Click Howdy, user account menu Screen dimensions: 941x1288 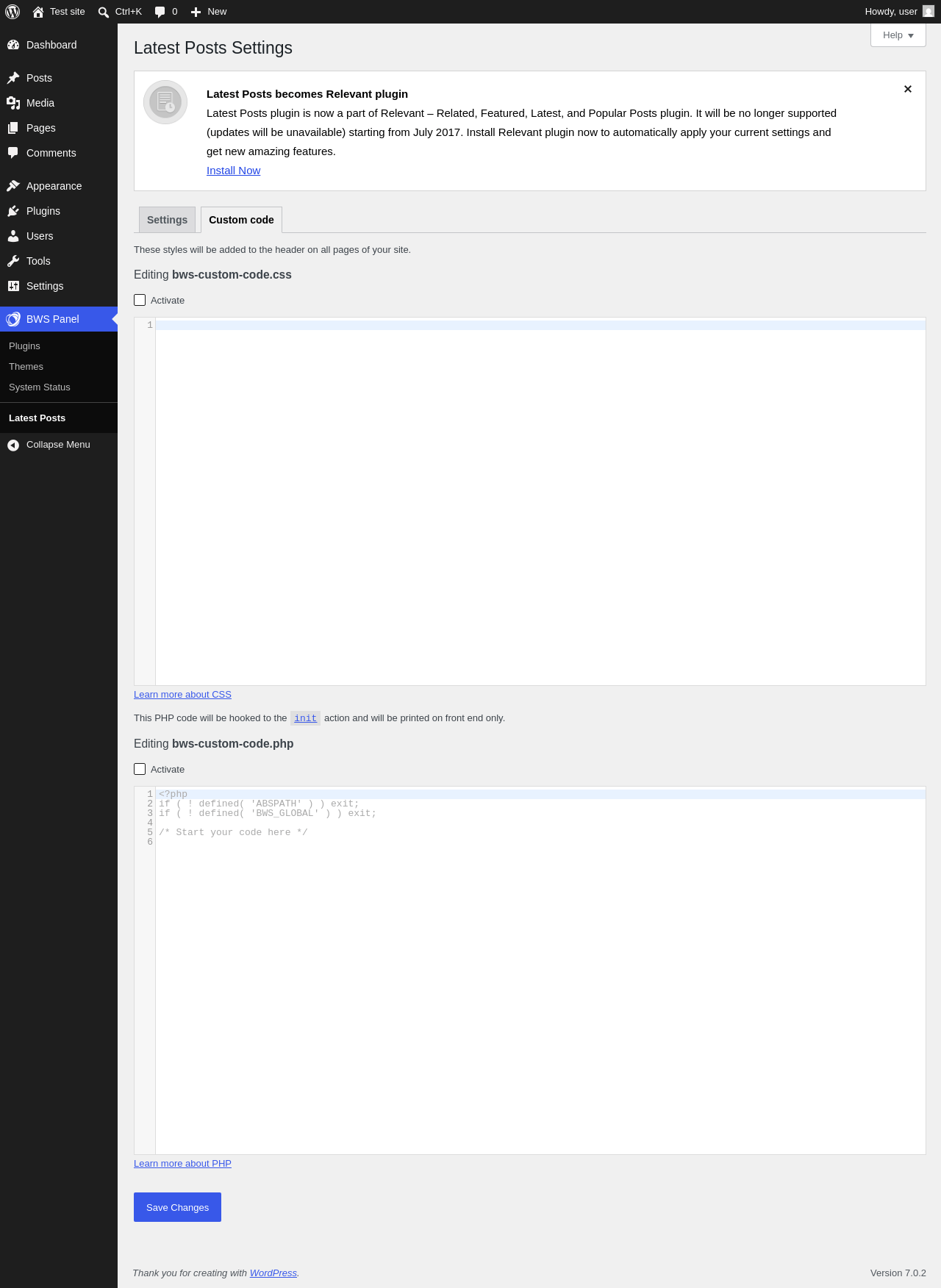point(899,12)
